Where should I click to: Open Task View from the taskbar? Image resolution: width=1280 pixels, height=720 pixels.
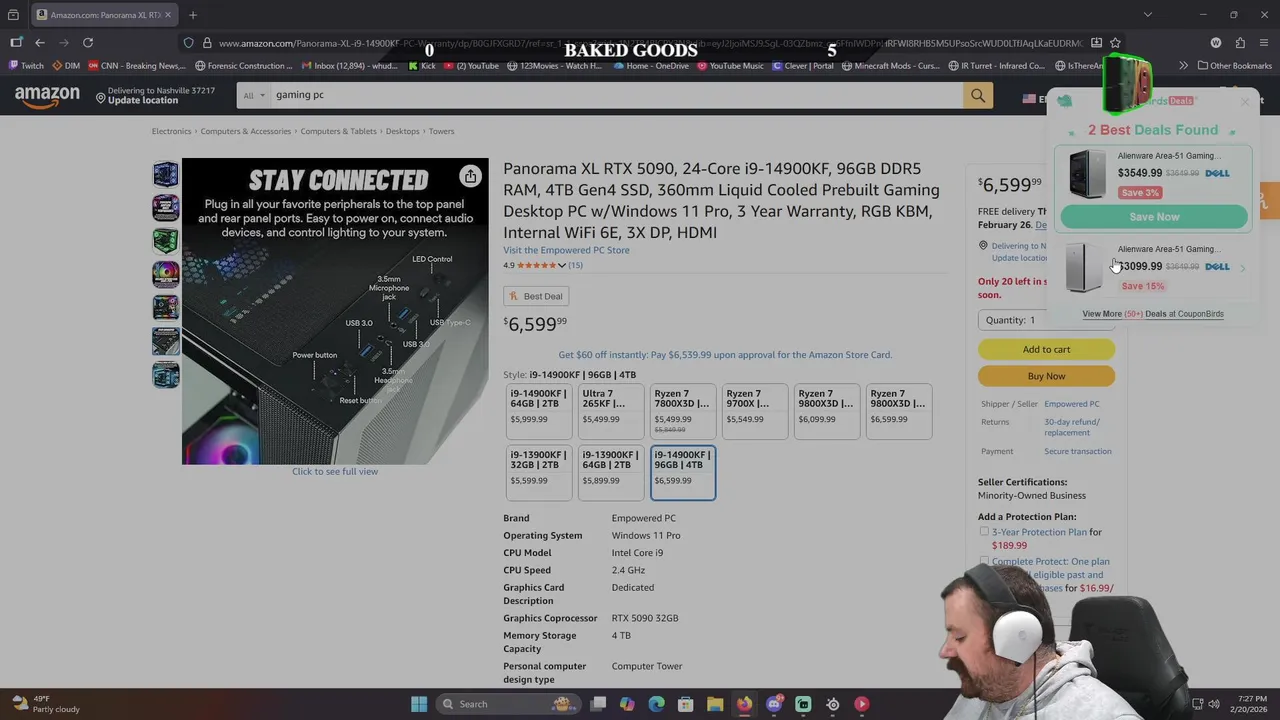tap(598, 704)
